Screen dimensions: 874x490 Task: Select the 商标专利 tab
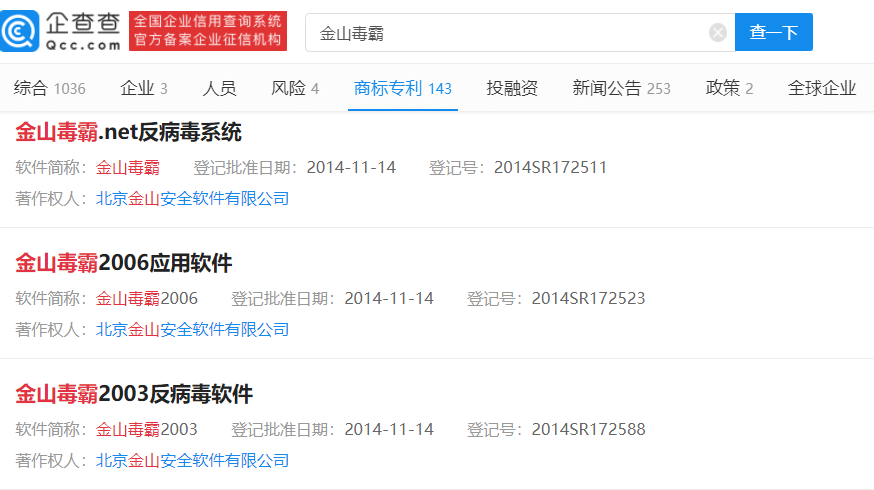click(403, 88)
